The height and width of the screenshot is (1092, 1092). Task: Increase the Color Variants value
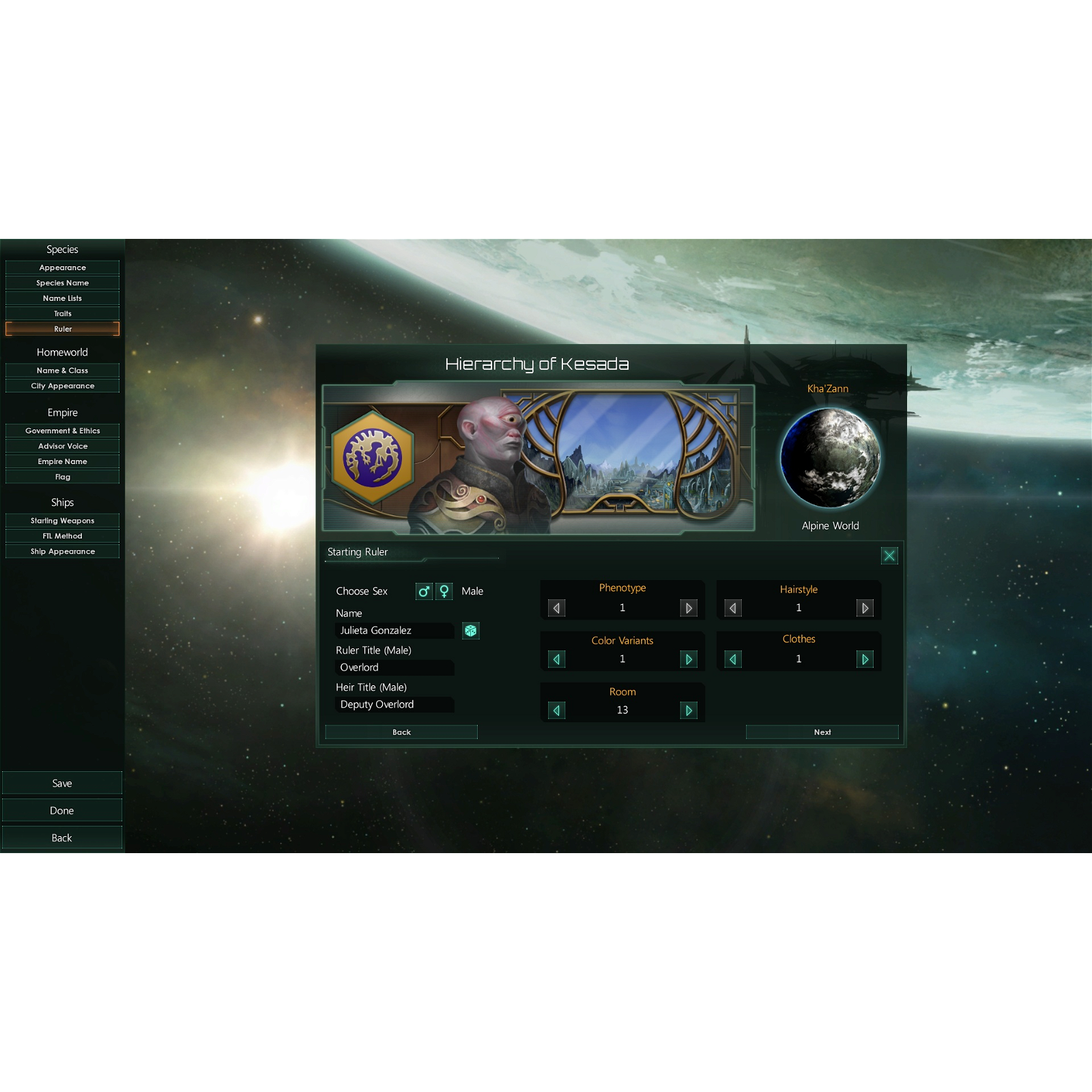[x=689, y=659]
